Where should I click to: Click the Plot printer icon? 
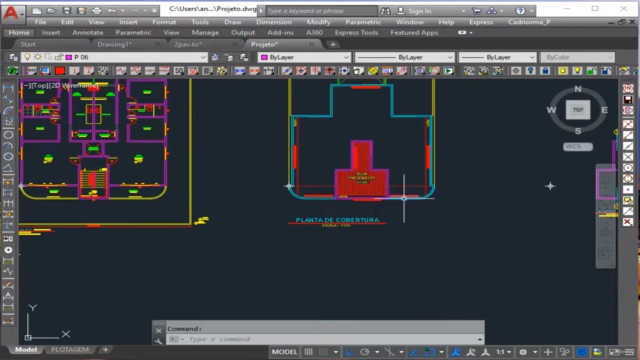pyautogui.click(x=97, y=11)
